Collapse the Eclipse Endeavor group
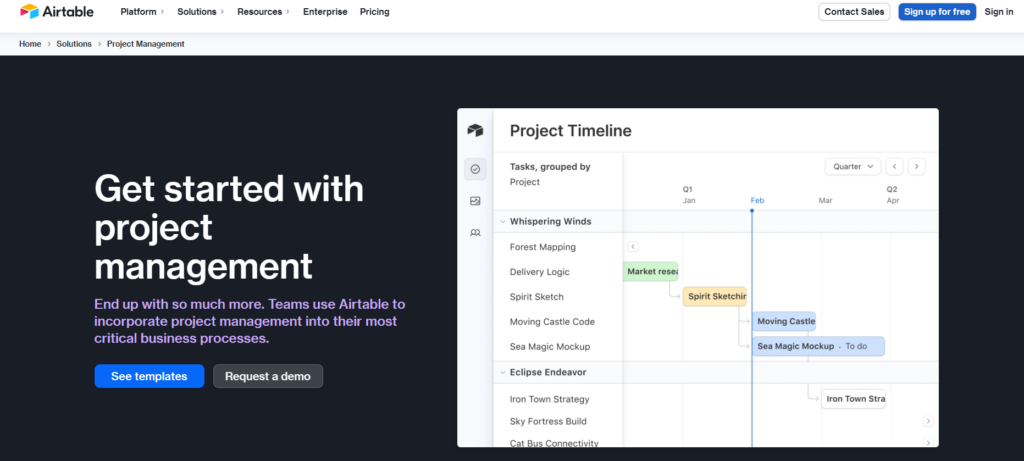Viewport: 1024px width, 461px height. click(x=502, y=372)
